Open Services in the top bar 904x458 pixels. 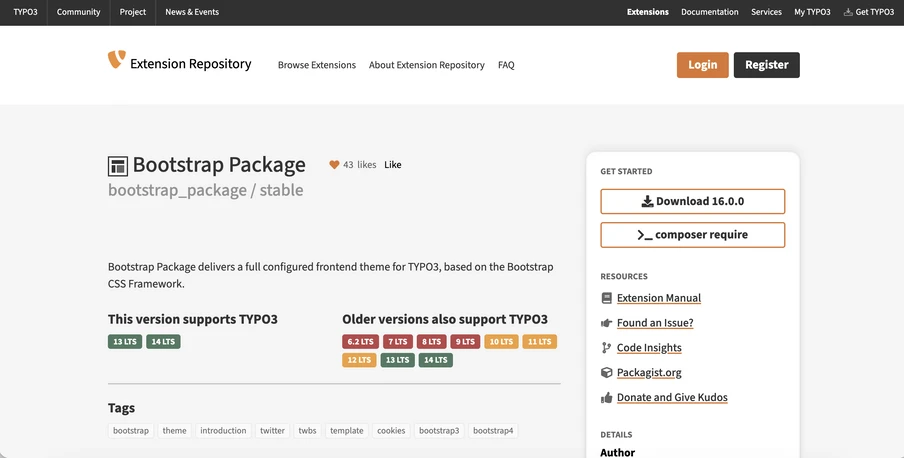coord(766,12)
